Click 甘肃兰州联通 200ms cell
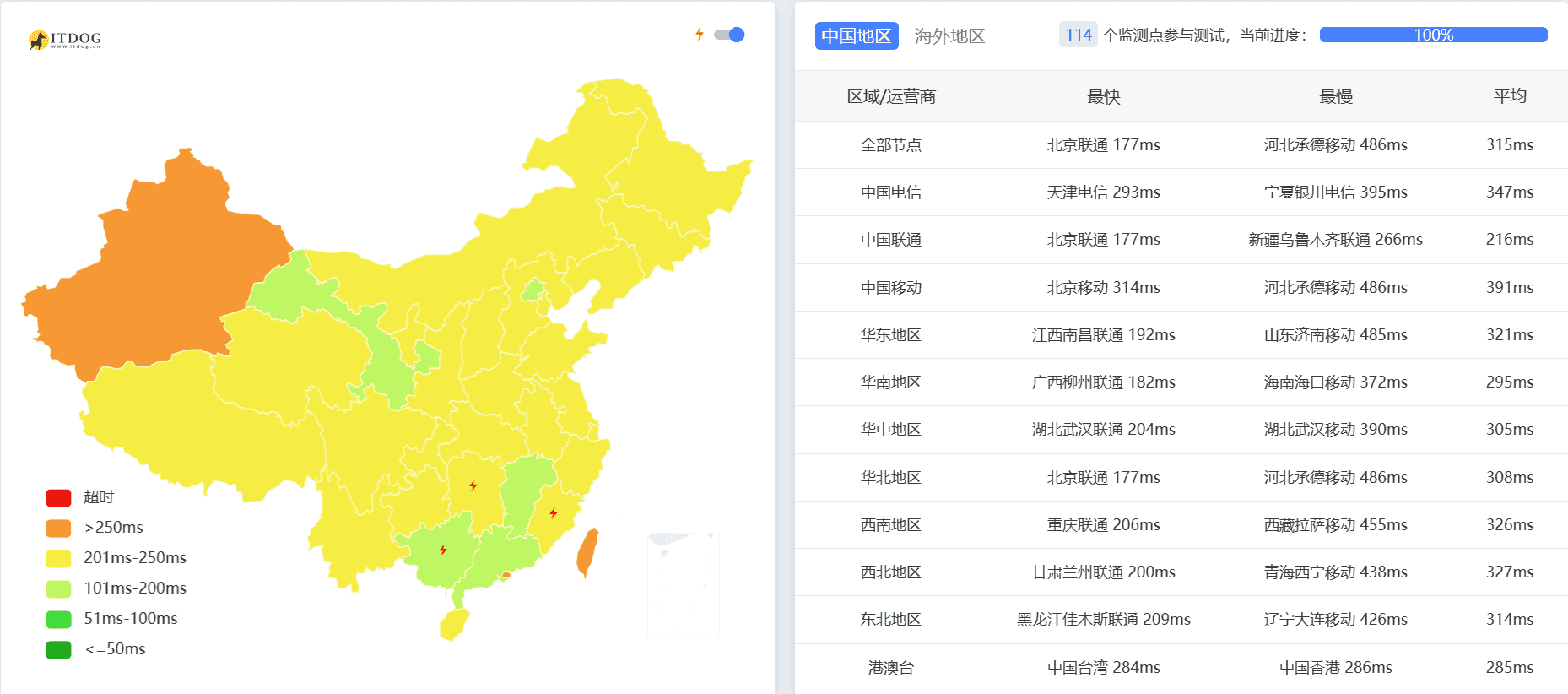This screenshot has width=1568, height=694. (1104, 572)
